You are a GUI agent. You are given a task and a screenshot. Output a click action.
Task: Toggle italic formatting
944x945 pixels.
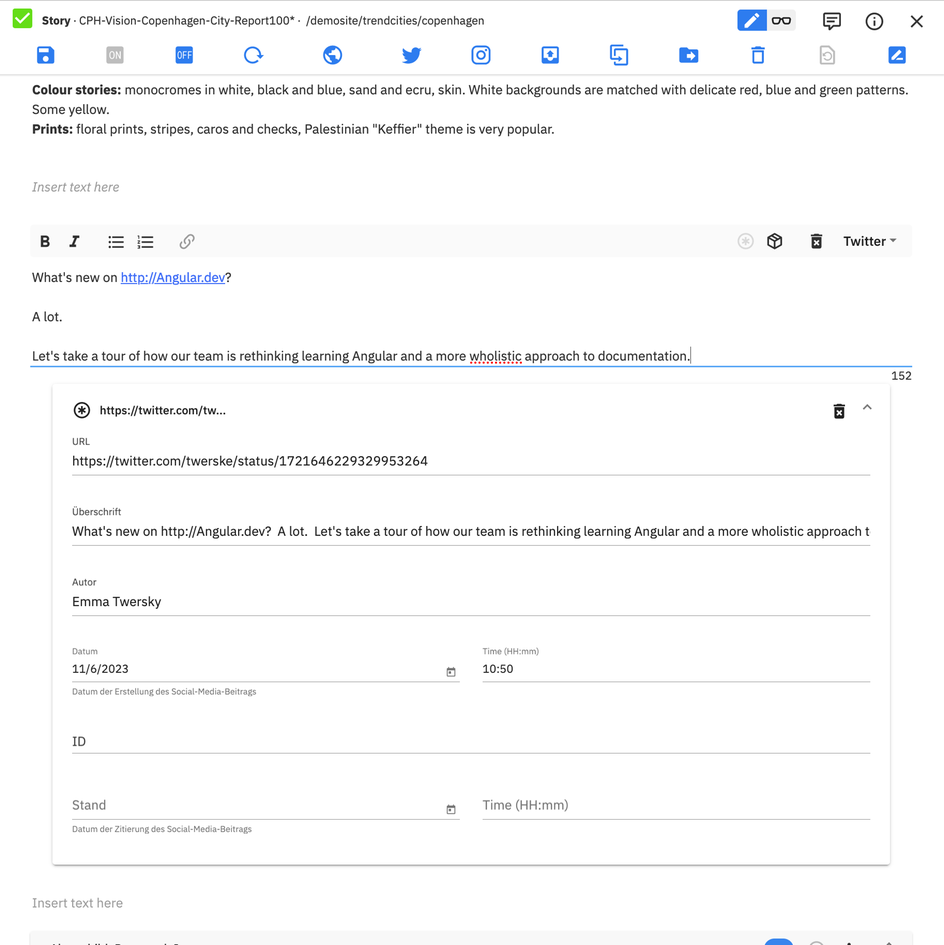74,242
